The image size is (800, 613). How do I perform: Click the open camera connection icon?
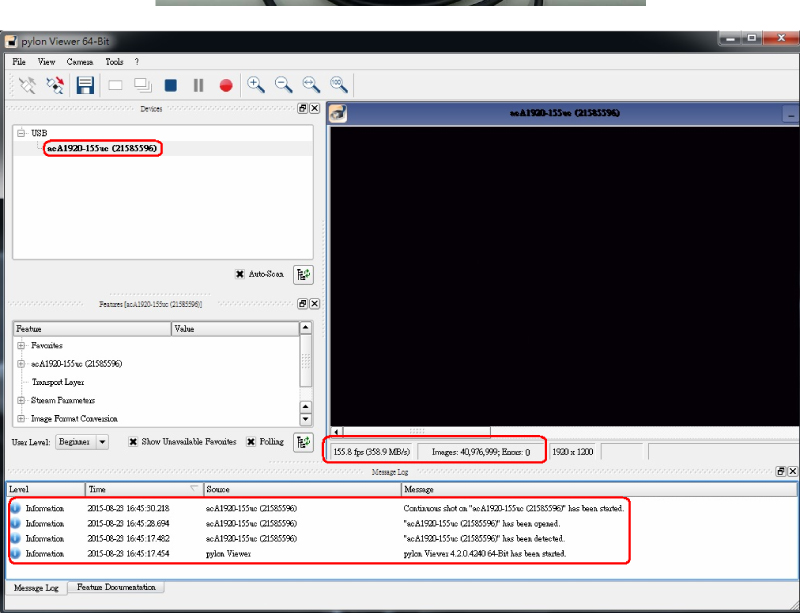[27, 85]
